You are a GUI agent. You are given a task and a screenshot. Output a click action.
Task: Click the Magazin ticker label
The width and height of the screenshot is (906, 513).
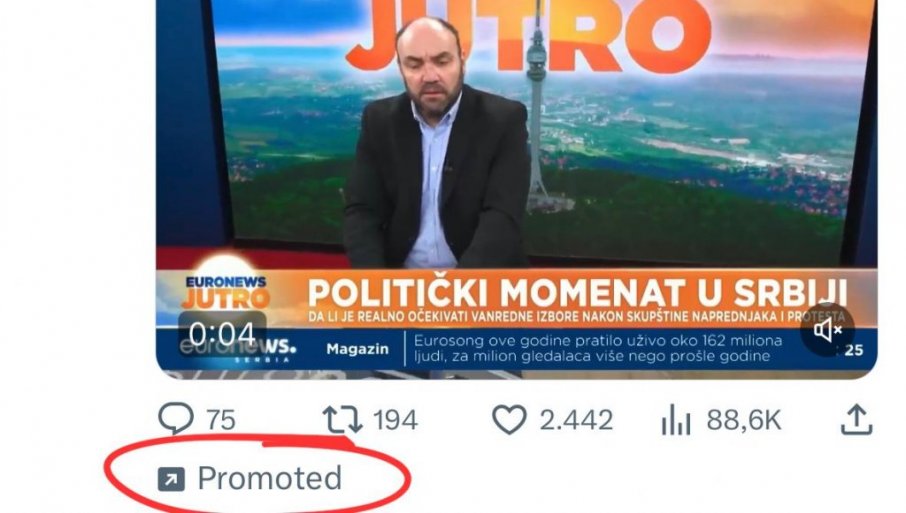[357, 349]
